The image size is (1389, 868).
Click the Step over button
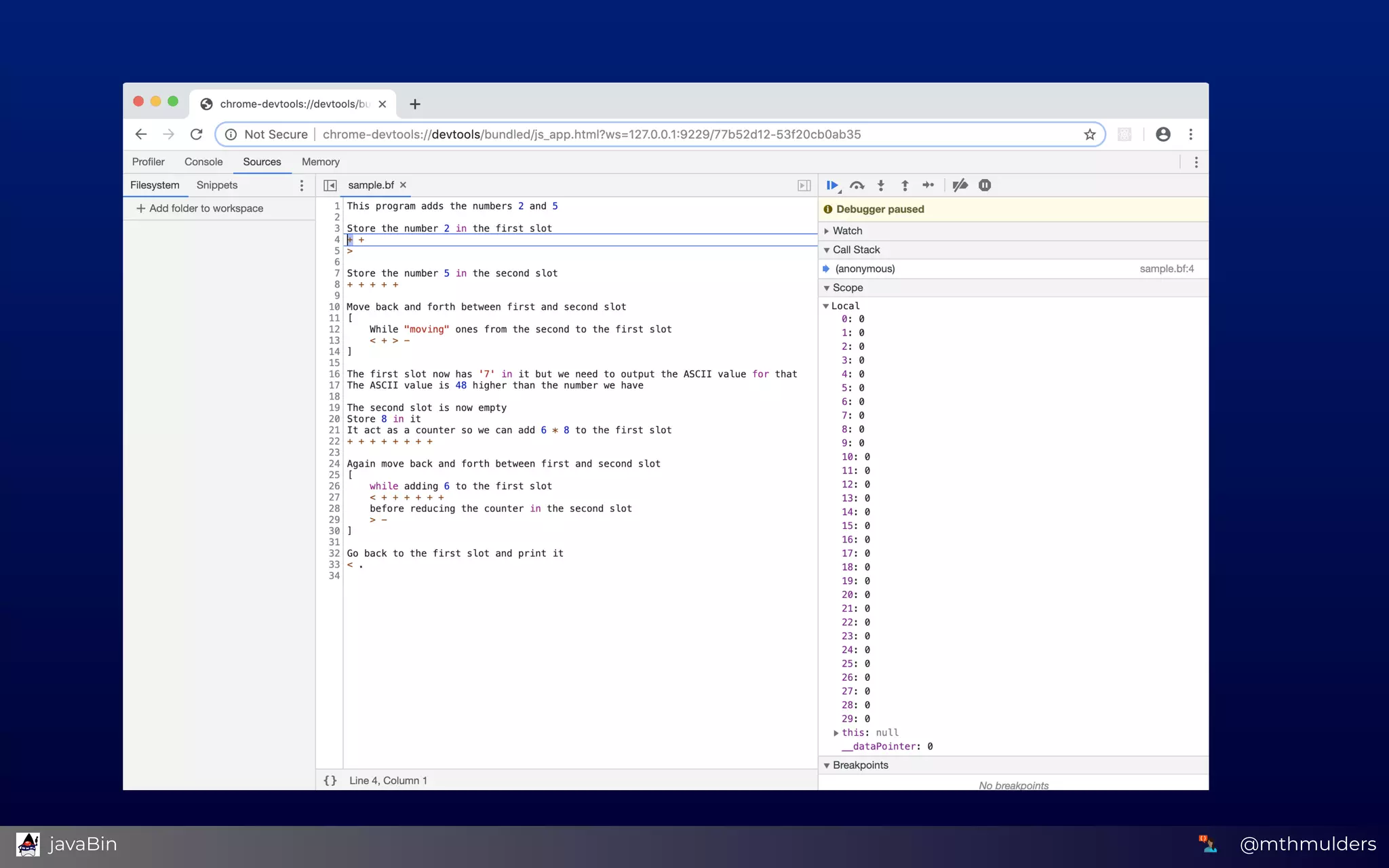pos(857,185)
